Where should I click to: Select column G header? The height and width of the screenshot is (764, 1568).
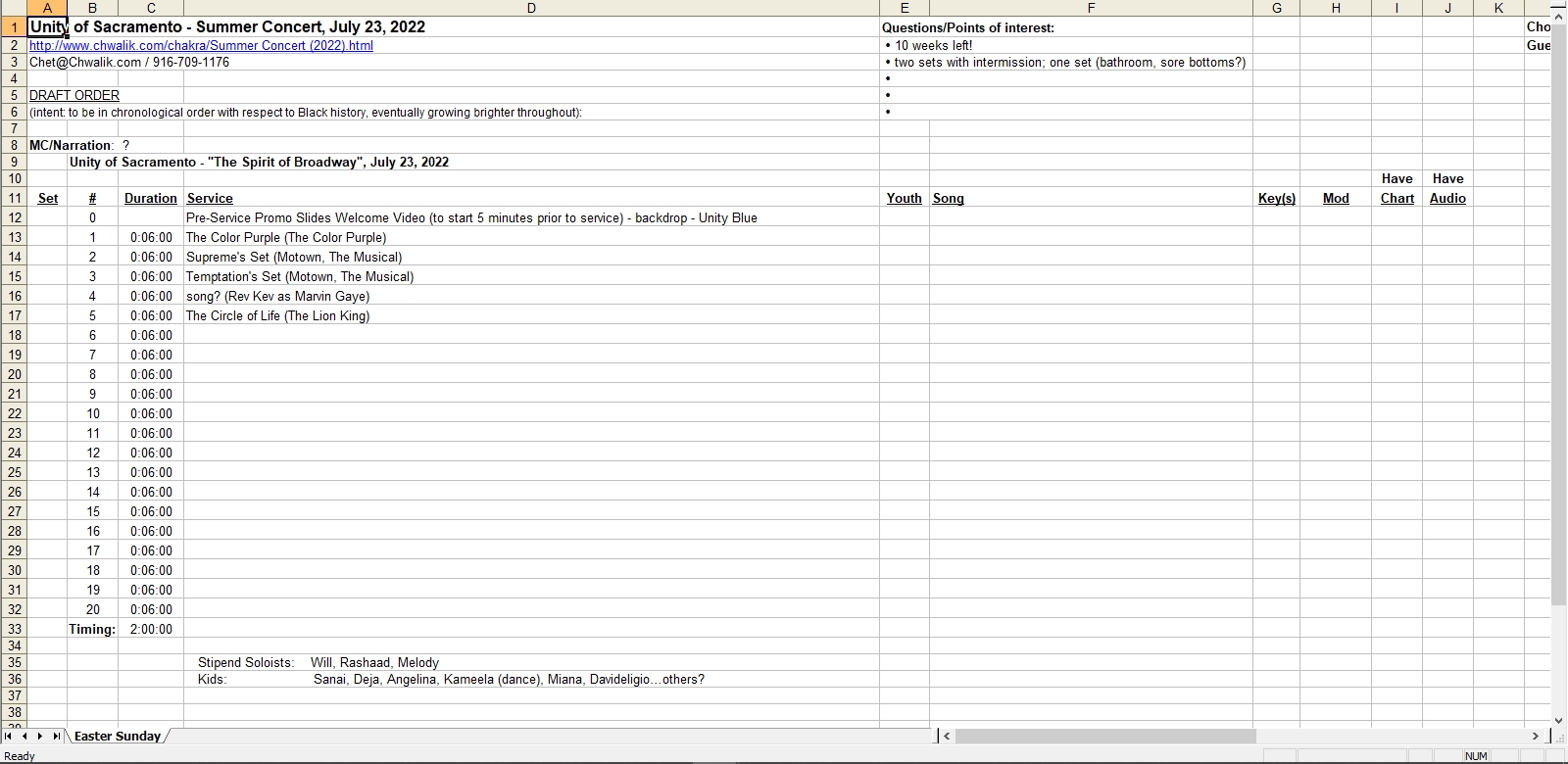[x=1277, y=8]
